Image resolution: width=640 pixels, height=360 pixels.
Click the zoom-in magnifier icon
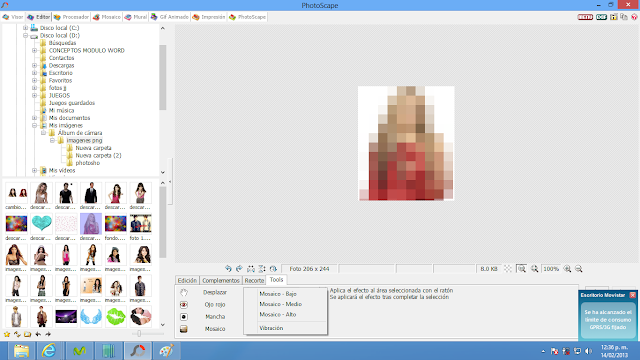pos(567,269)
